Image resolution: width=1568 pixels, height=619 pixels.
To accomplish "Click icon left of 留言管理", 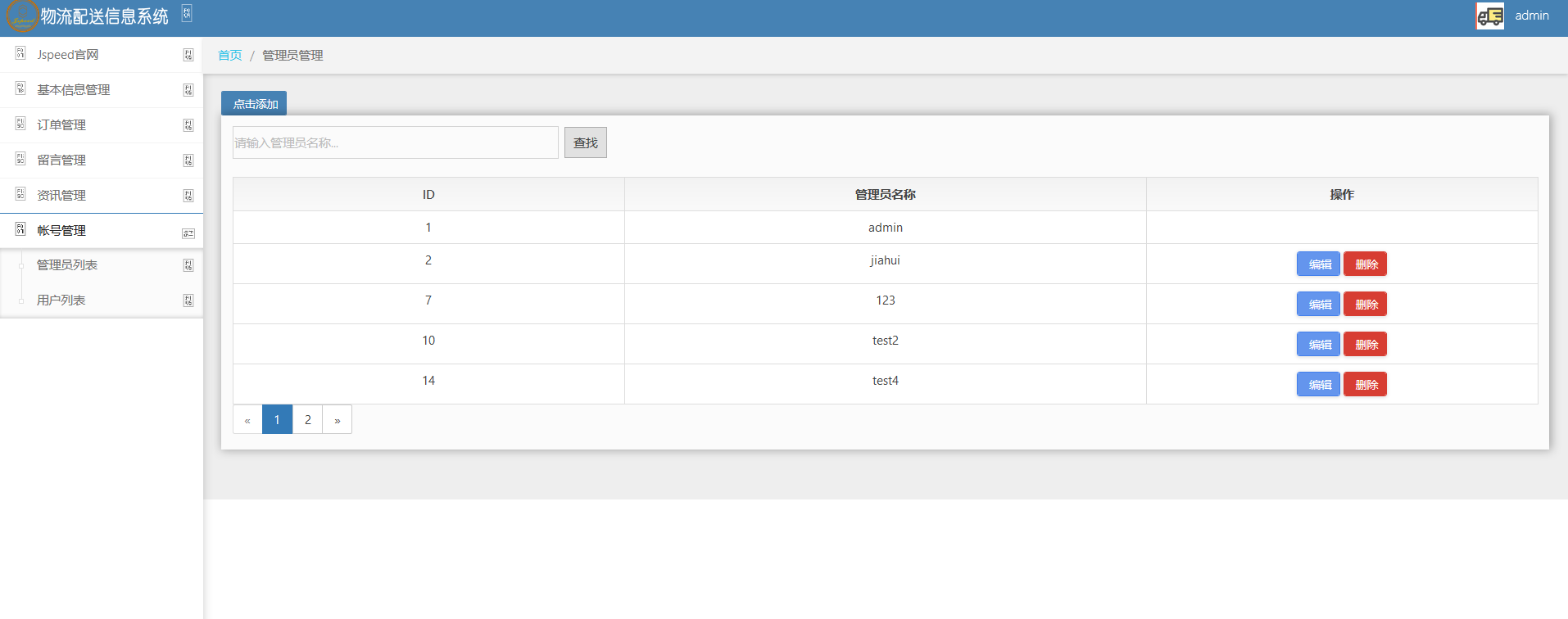I will coord(20,159).
